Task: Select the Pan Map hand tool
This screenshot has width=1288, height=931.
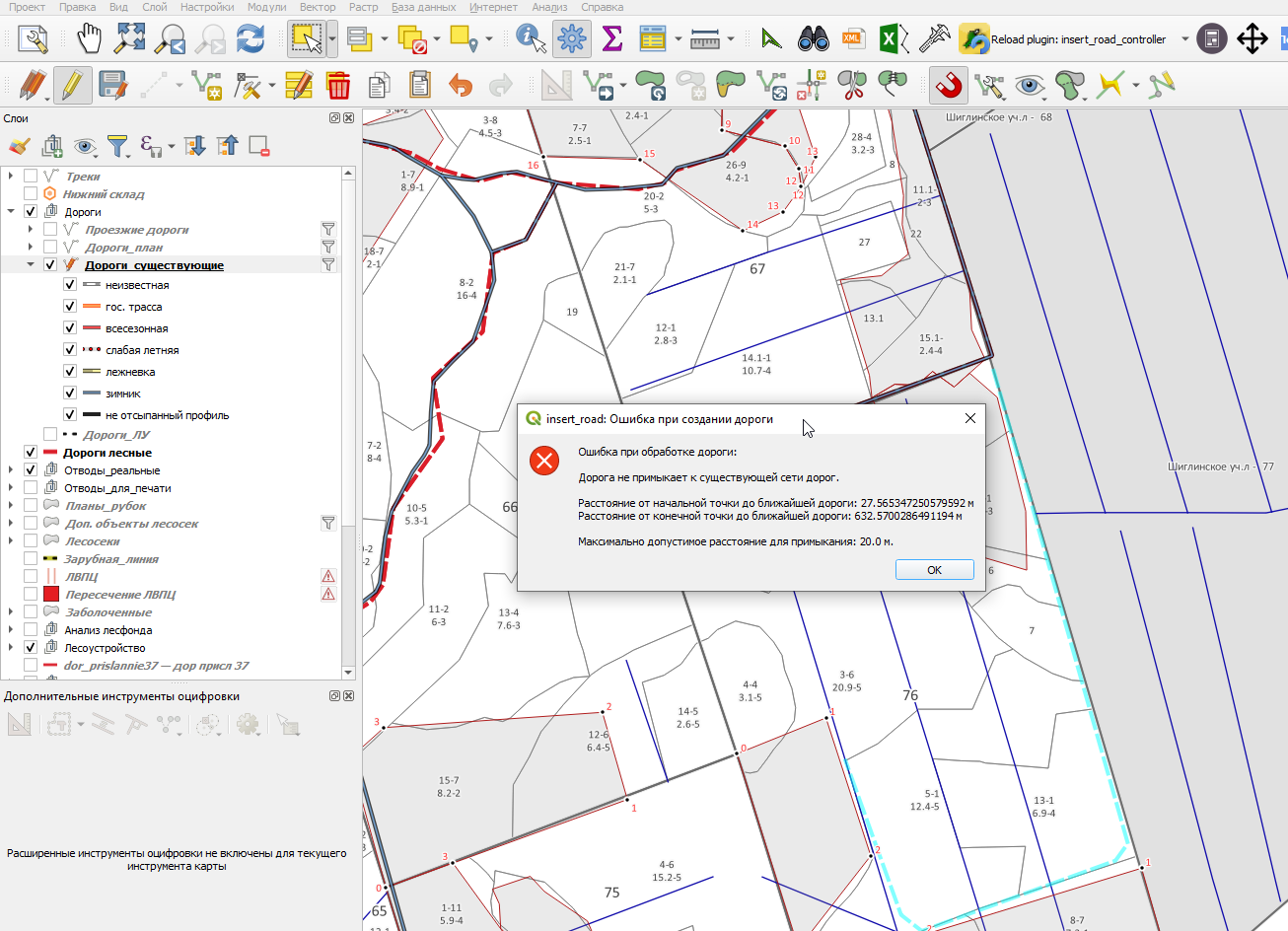Action: coord(90,39)
